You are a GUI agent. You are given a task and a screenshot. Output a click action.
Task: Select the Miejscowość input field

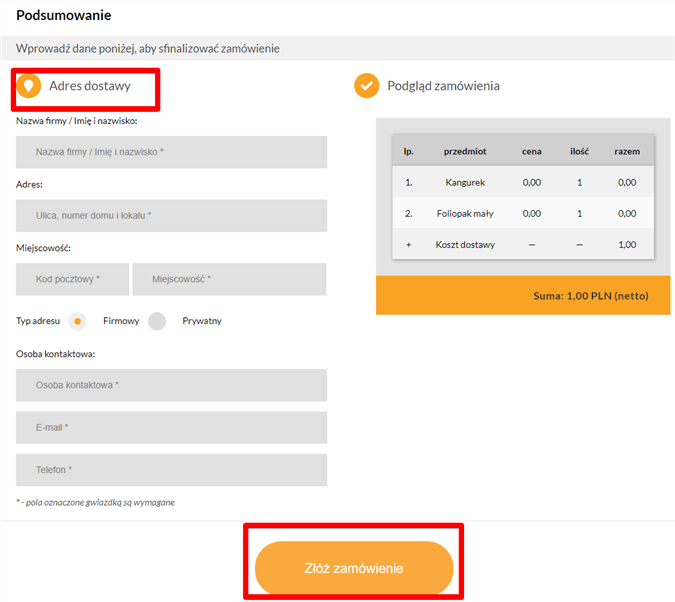pos(229,279)
